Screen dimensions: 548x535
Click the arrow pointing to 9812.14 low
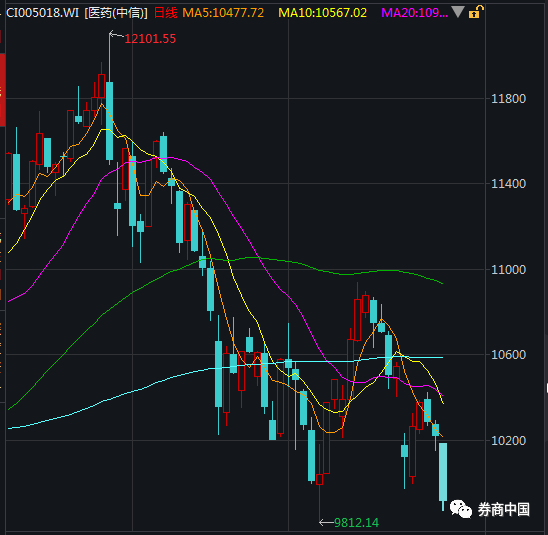(x=326, y=522)
